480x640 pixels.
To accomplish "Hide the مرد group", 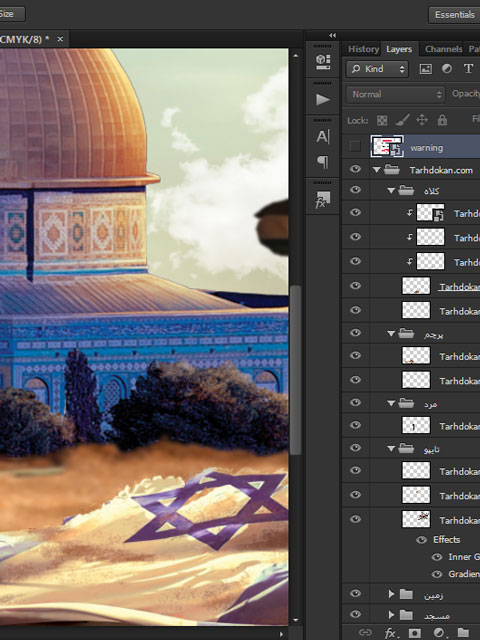I will click(x=356, y=402).
